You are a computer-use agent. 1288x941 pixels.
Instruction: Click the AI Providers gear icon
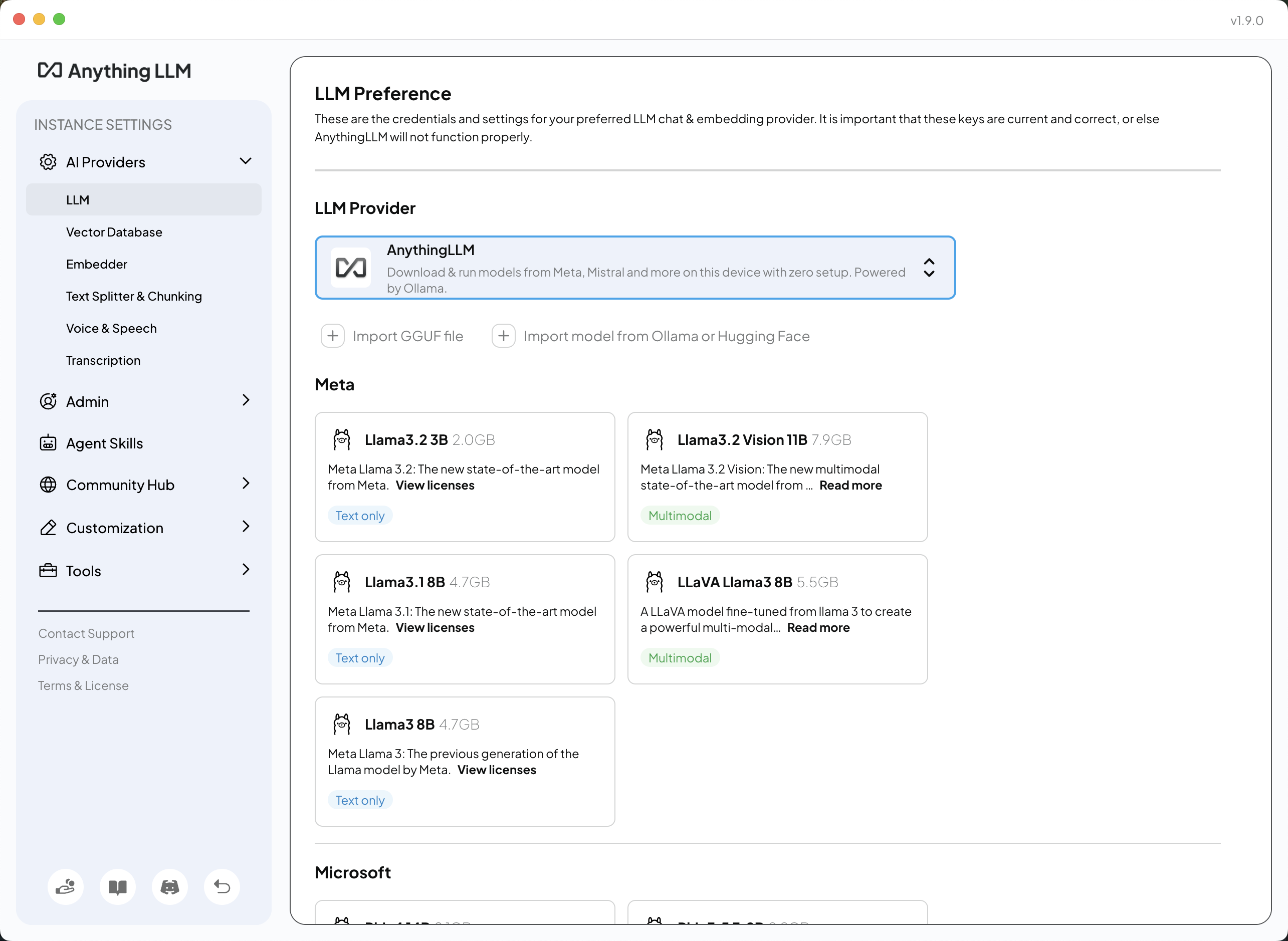(48, 162)
